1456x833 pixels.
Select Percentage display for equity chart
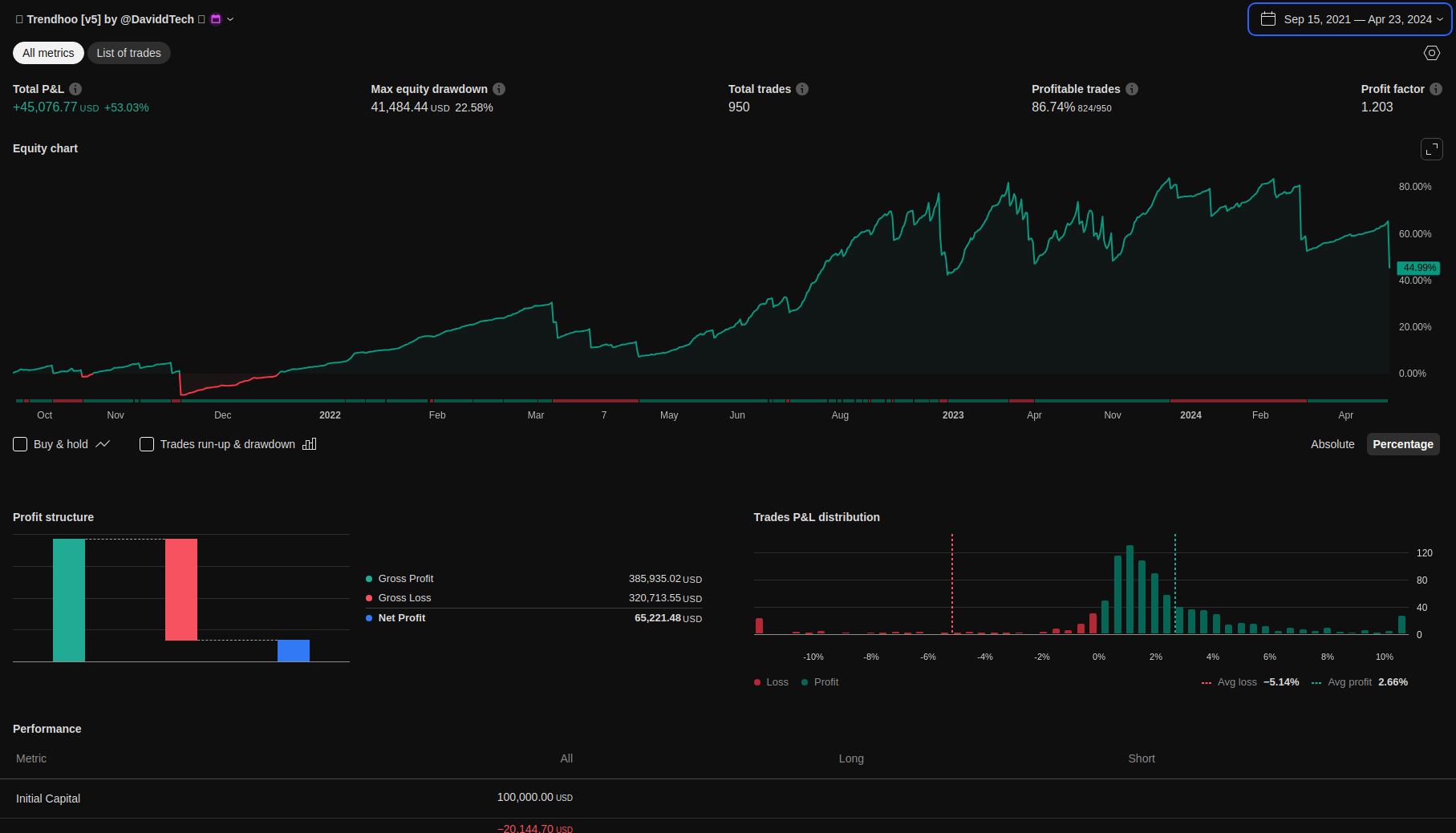(x=1402, y=444)
